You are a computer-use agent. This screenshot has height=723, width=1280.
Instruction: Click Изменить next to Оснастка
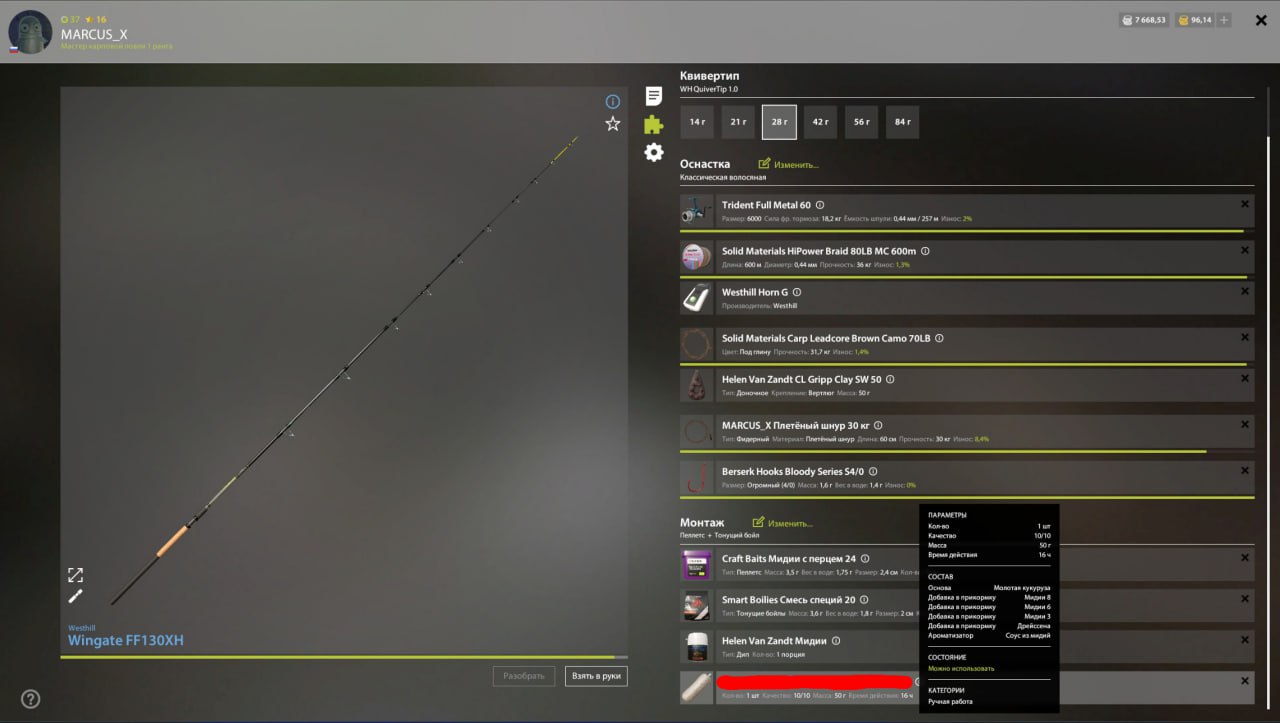click(x=788, y=164)
